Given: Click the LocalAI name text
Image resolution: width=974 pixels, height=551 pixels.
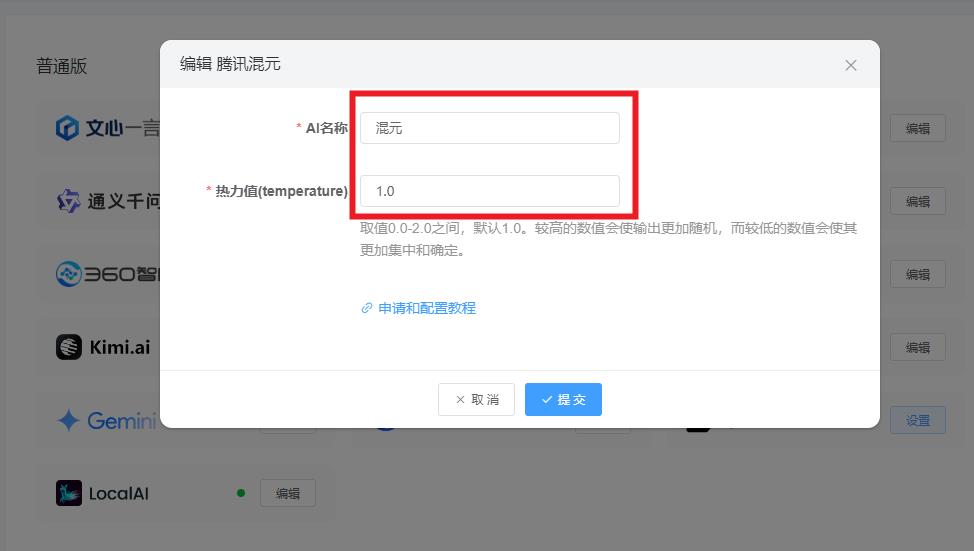Looking at the screenshot, I should pyautogui.click(x=119, y=494).
